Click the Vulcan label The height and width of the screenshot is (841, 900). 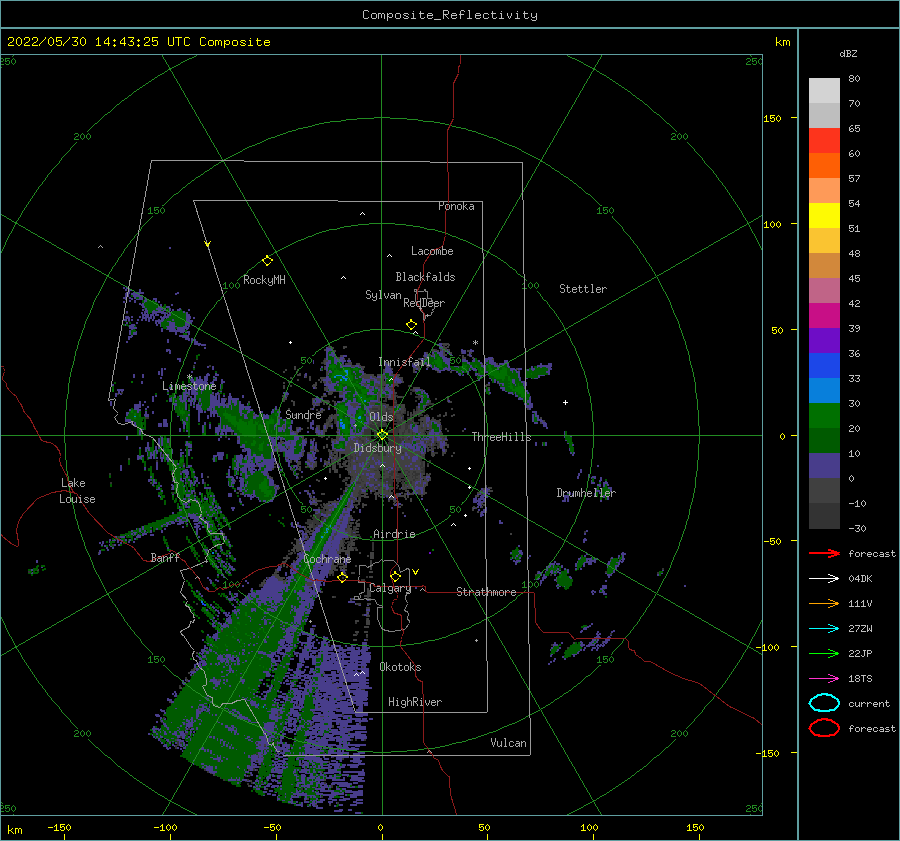pos(509,743)
